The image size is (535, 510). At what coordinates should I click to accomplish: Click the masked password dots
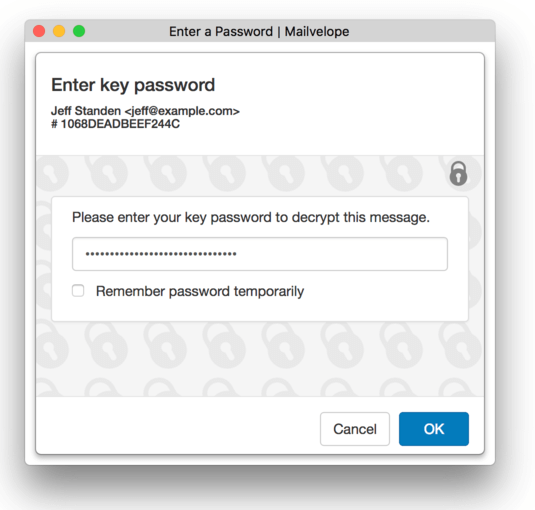[x=161, y=254]
